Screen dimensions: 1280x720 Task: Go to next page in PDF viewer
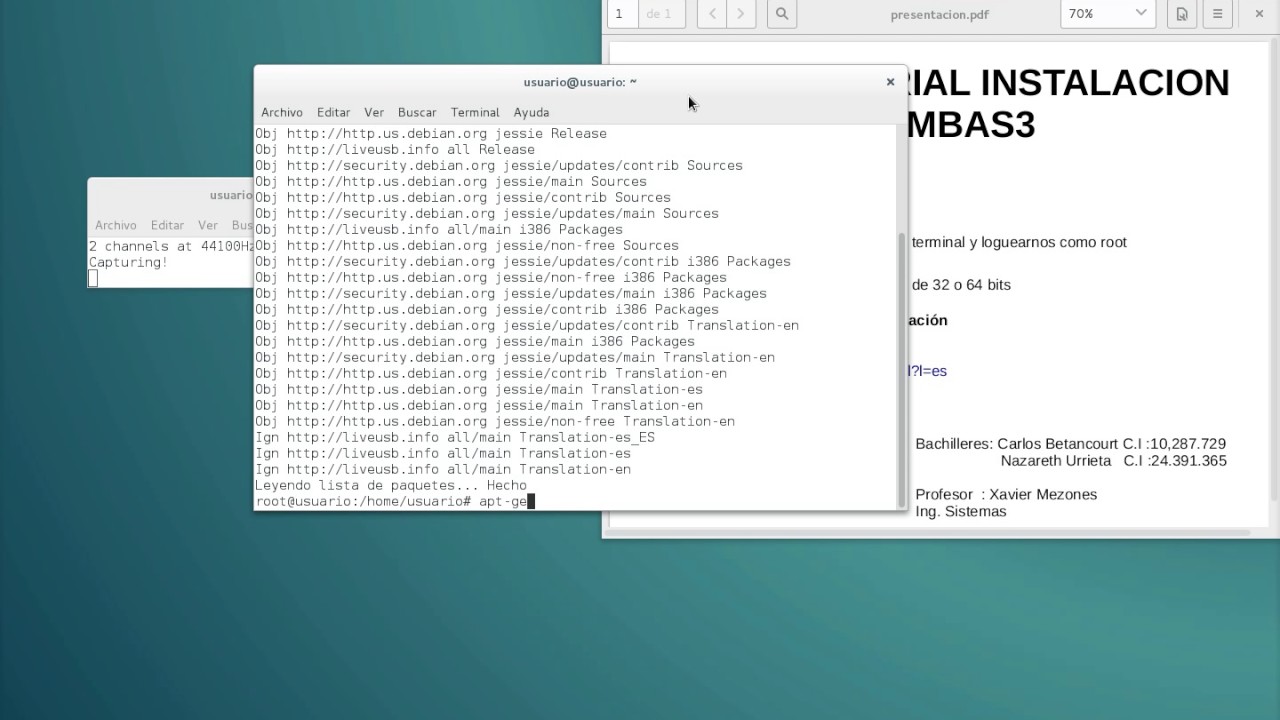(x=740, y=14)
